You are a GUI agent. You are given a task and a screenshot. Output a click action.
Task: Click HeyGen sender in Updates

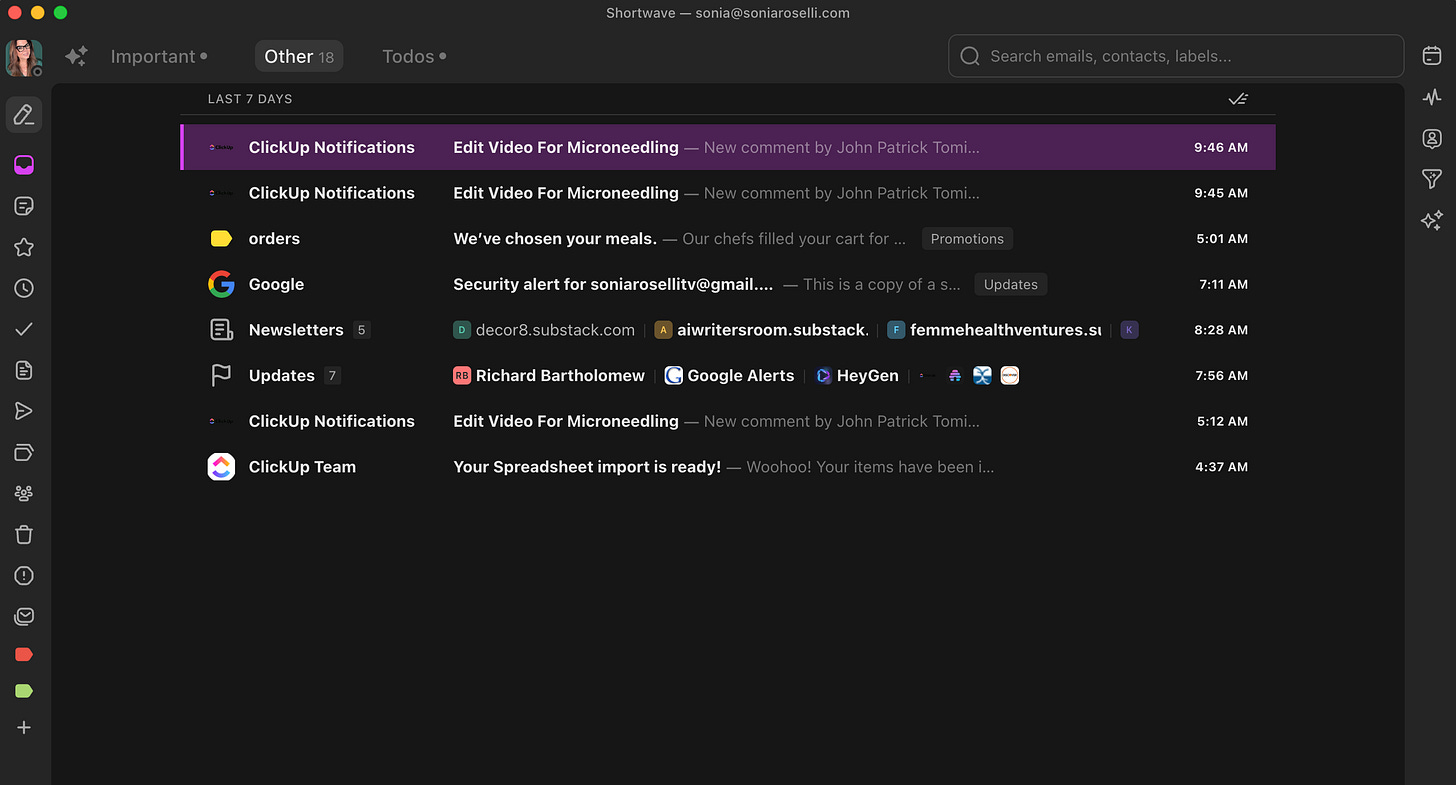coord(856,376)
